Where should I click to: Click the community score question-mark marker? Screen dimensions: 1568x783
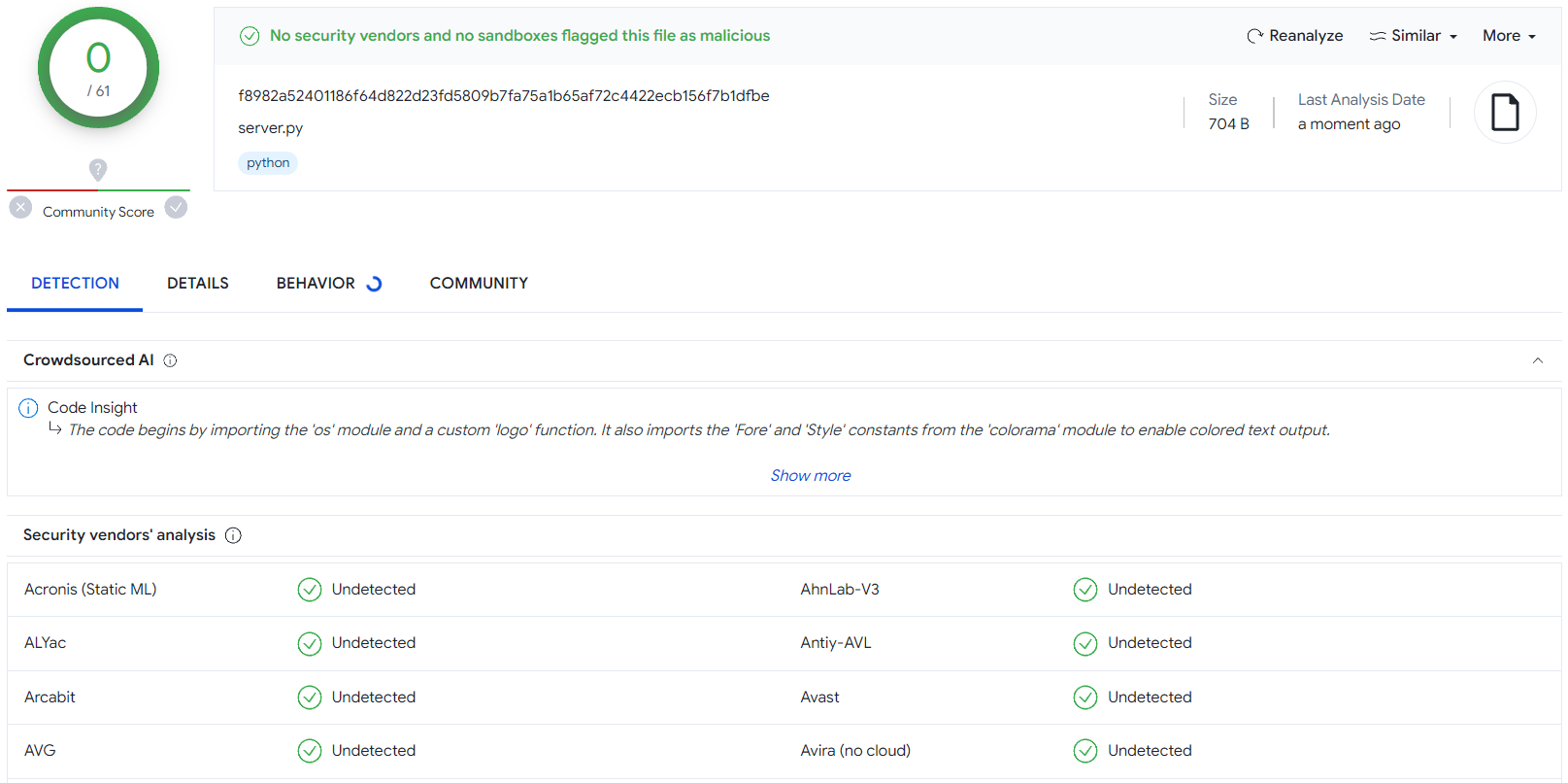(x=98, y=170)
